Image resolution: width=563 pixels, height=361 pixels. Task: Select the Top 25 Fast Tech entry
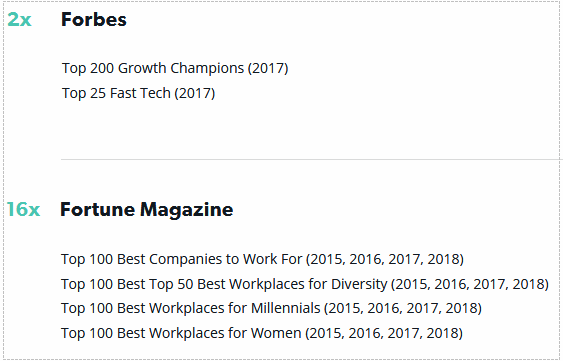[138, 93]
